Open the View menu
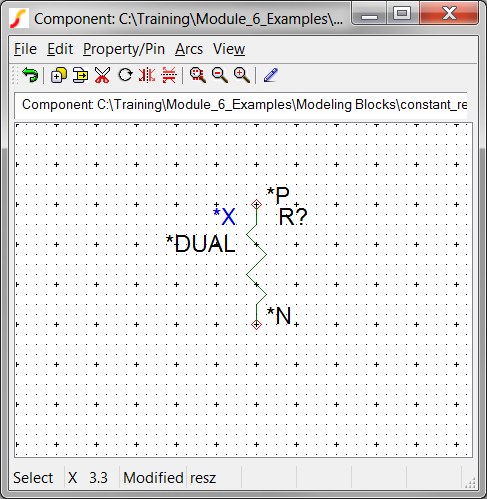This screenshot has height=499, width=487. 229,49
